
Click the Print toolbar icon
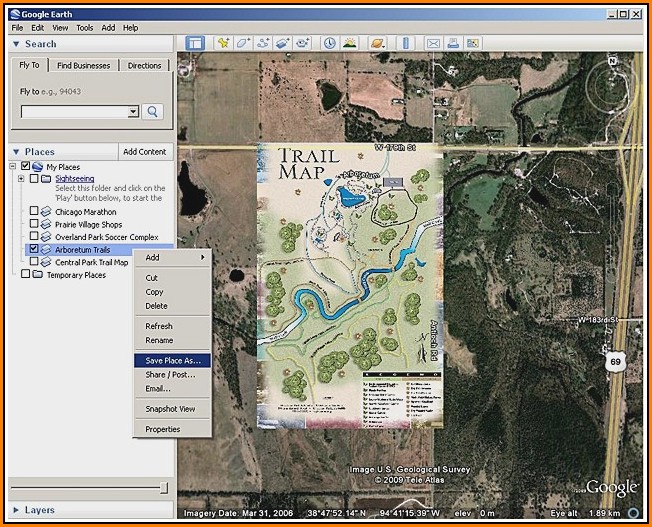(453, 43)
